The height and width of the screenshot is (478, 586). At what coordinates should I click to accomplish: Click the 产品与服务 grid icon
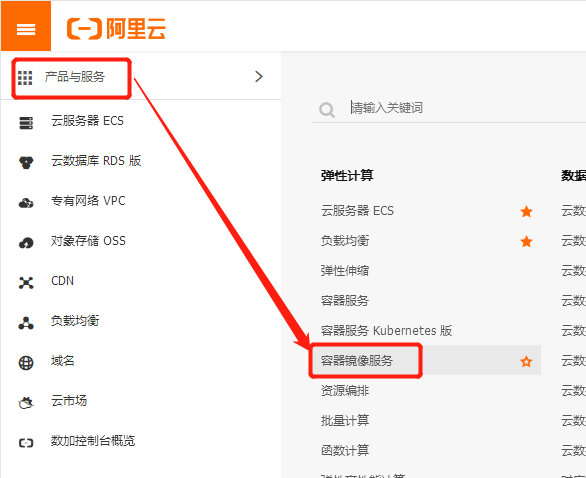coord(25,78)
